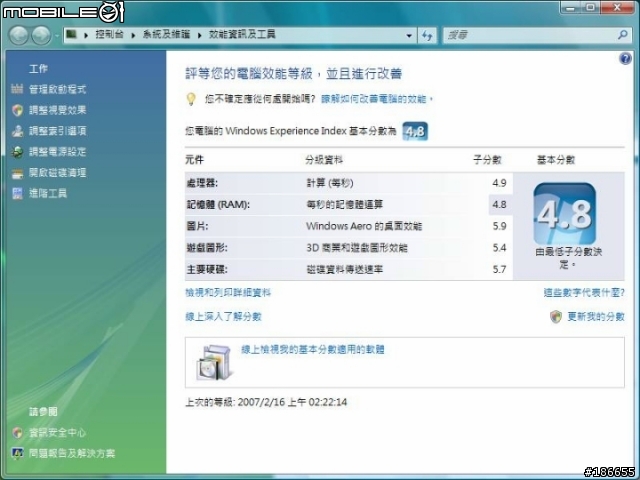
Task: Open 檢視和列印詳細資料 link
Action: pos(228,293)
